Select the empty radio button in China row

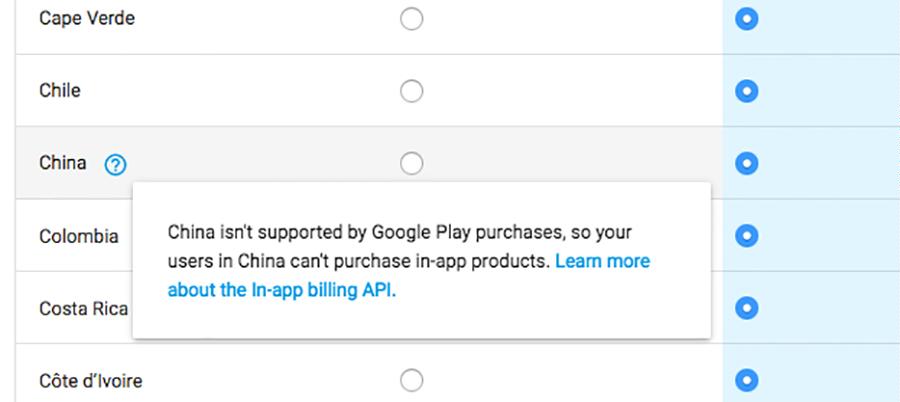(x=412, y=164)
